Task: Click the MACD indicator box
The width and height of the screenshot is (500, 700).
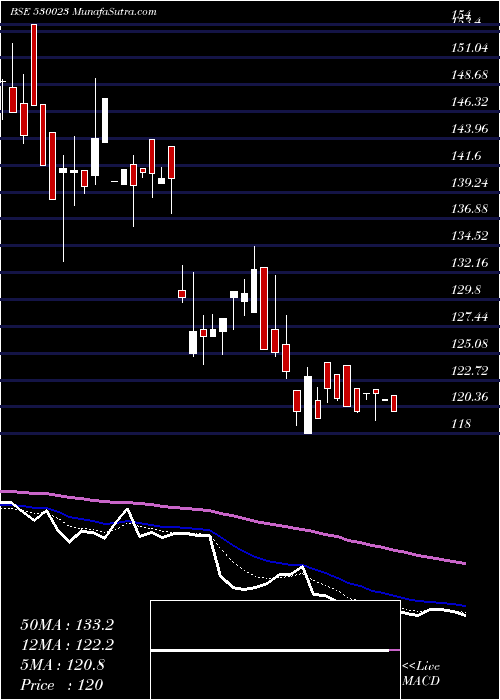Action: (x=275, y=650)
